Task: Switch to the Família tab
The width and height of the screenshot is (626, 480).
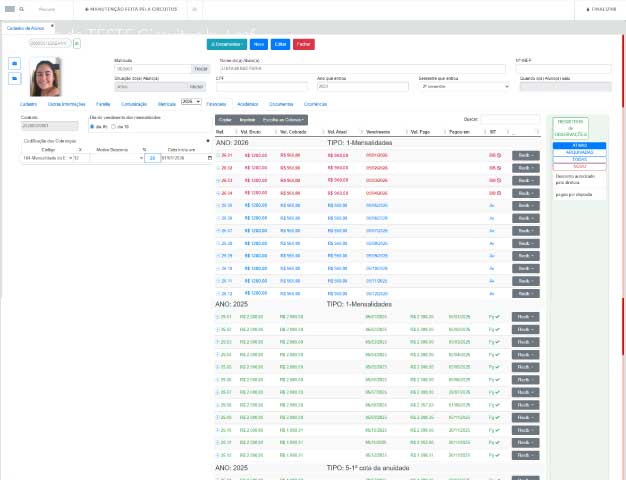Action: tap(103, 104)
